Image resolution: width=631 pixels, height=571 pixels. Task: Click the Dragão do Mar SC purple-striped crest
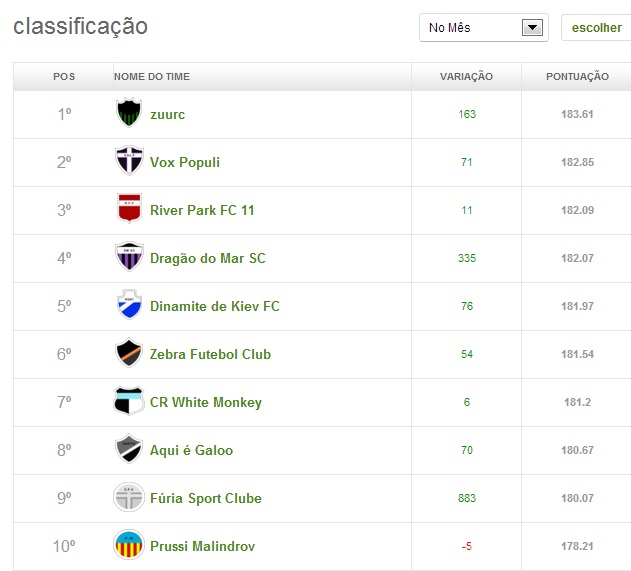point(129,256)
